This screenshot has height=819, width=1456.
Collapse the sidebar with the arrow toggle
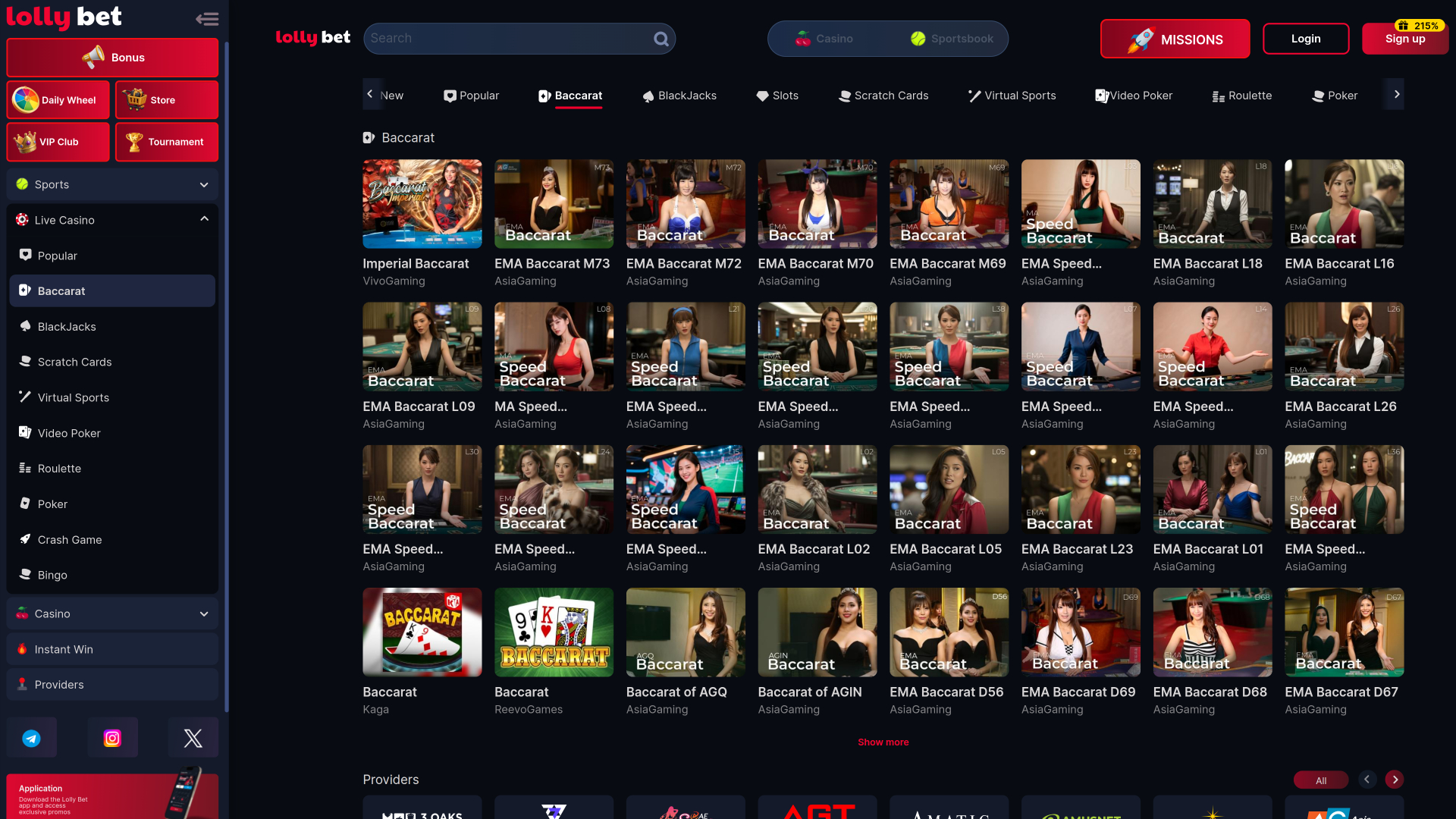(206, 18)
